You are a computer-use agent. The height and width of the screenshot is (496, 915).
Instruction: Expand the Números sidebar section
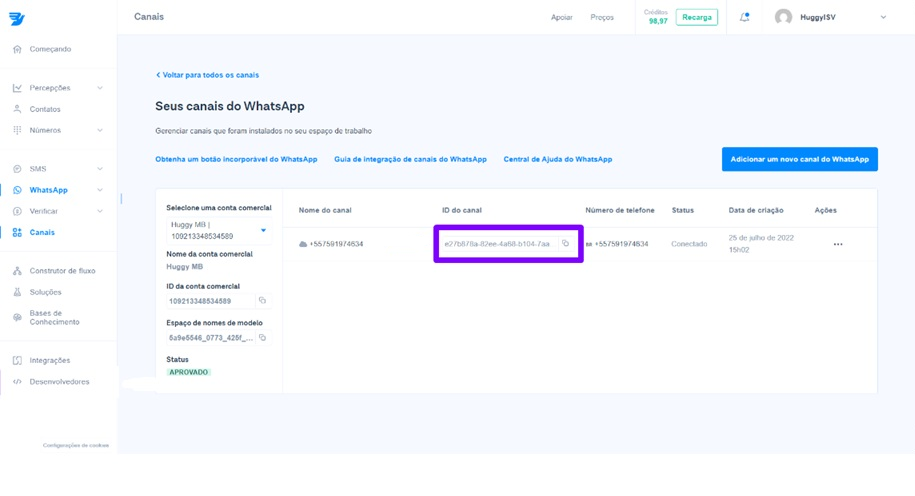click(100, 130)
